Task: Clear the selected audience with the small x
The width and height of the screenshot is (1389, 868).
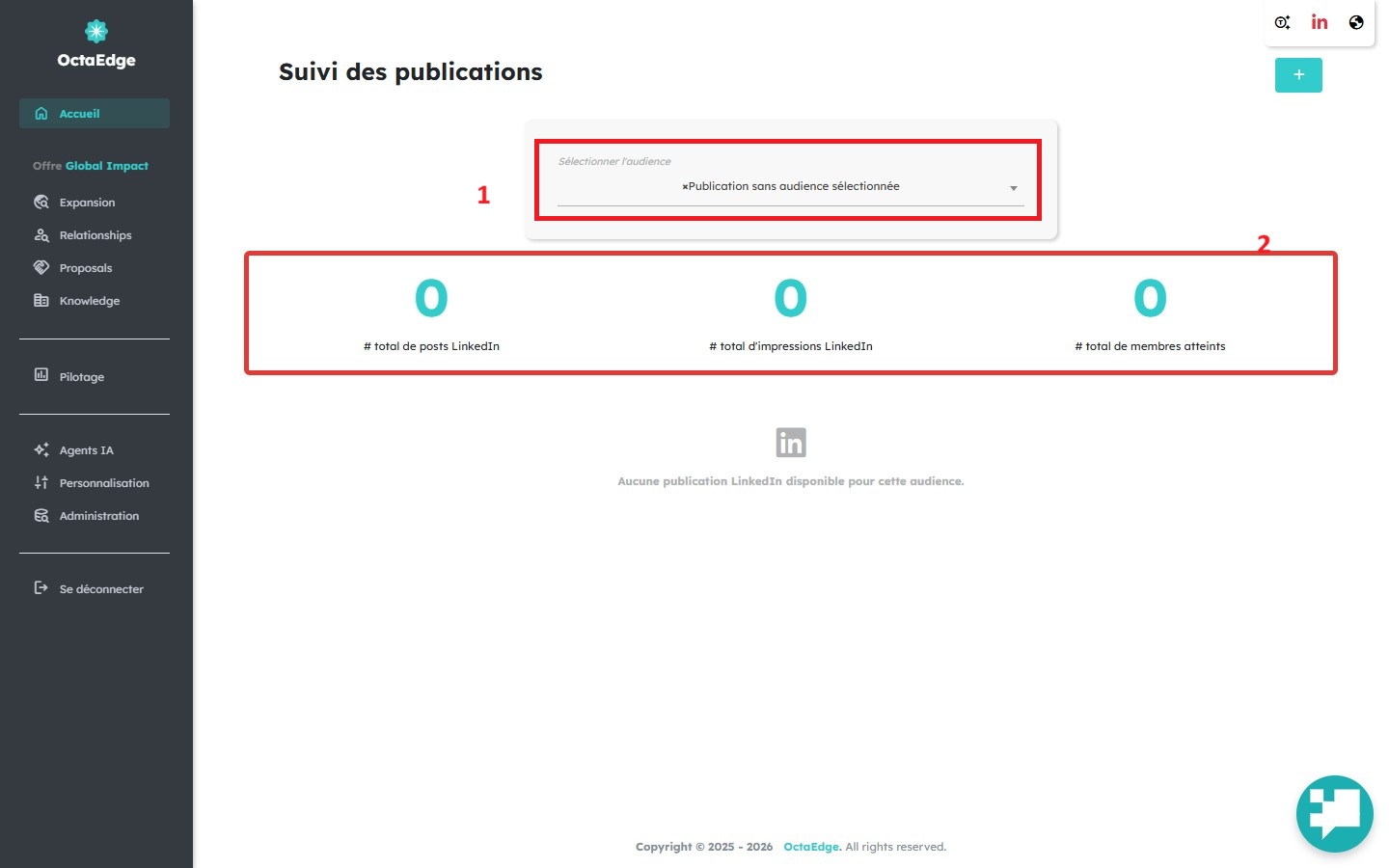Action: click(x=685, y=187)
